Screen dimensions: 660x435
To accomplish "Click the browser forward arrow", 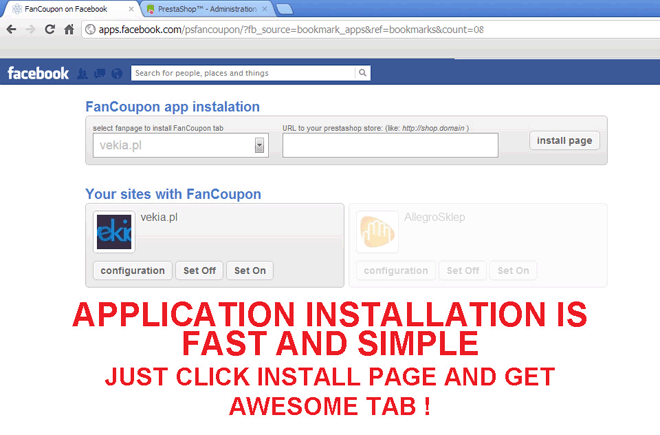I will pyautogui.click(x=30, y=29).
